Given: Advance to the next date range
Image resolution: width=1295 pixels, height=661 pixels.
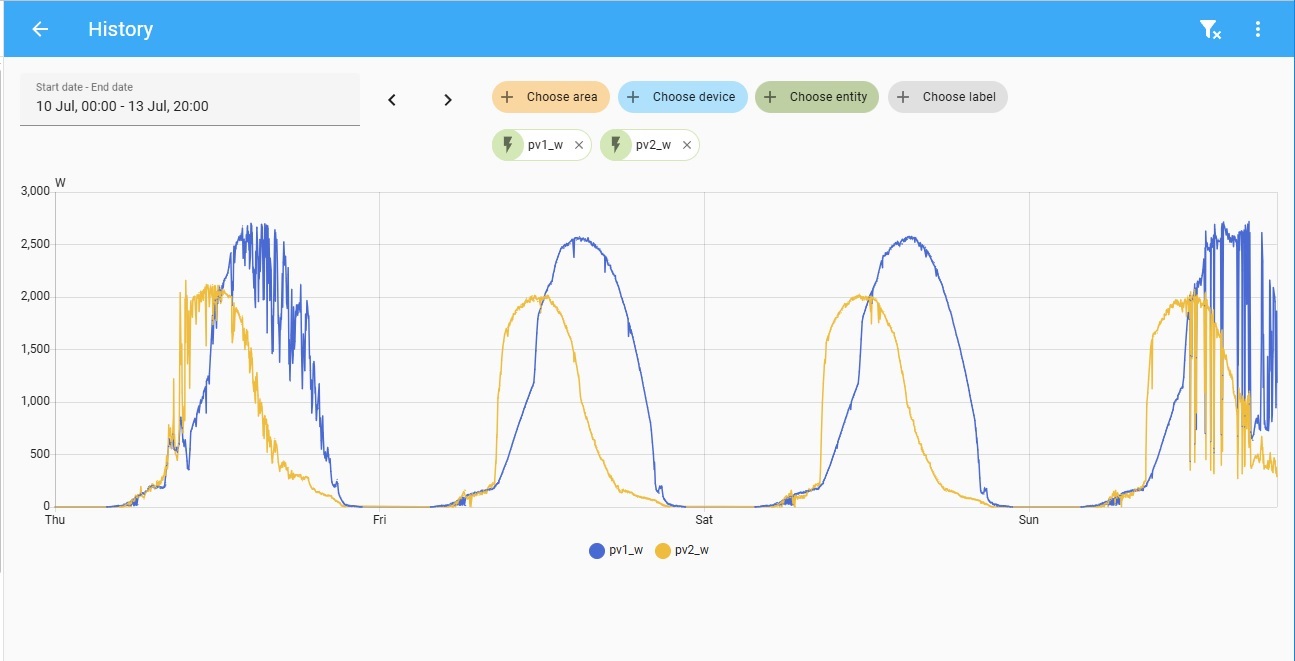Looking at the screenshot, I should [x=448, y=100].
